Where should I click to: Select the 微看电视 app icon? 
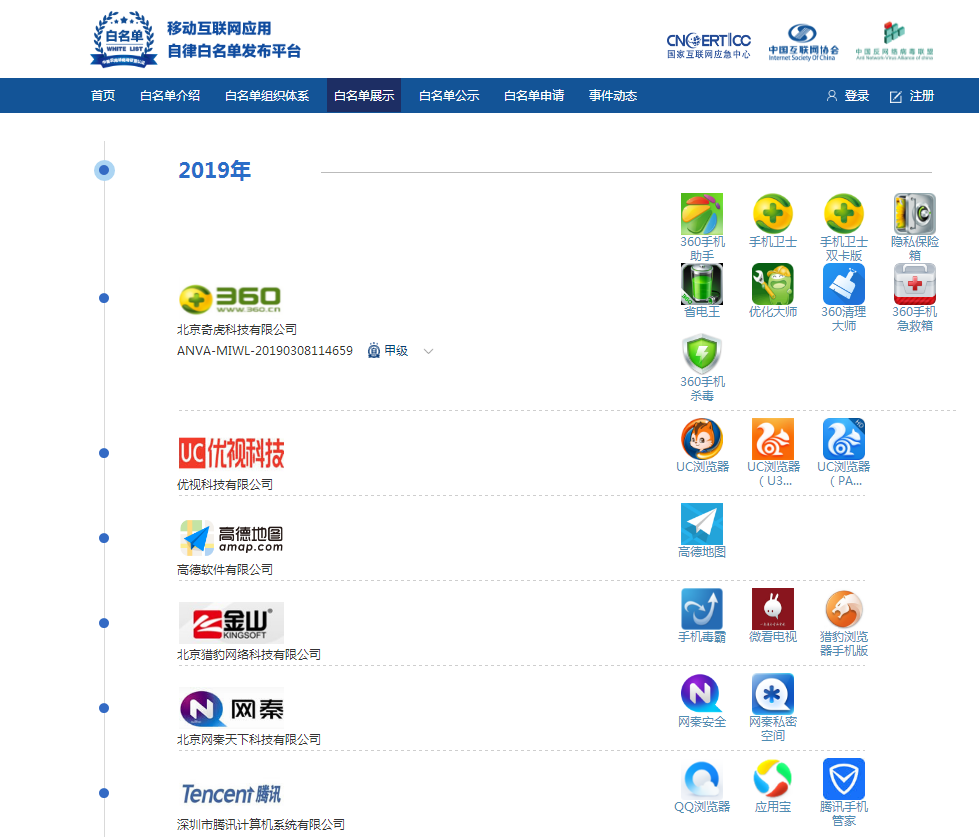pos(772,609)
